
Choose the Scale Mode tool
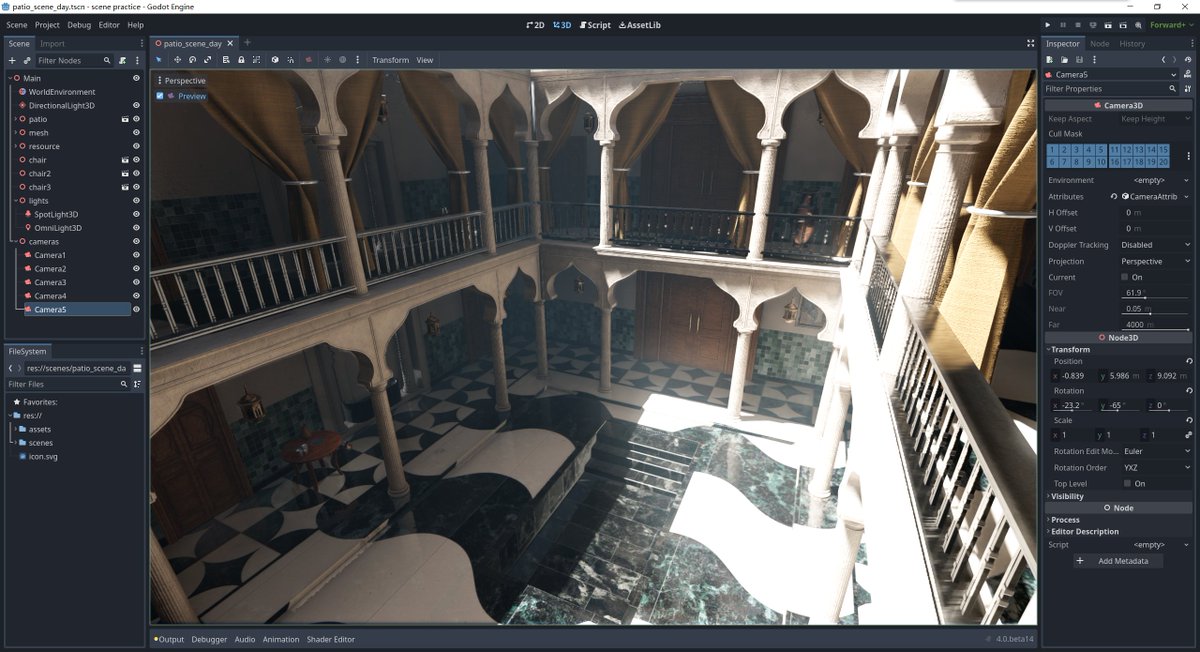click(x=207, y=60)
